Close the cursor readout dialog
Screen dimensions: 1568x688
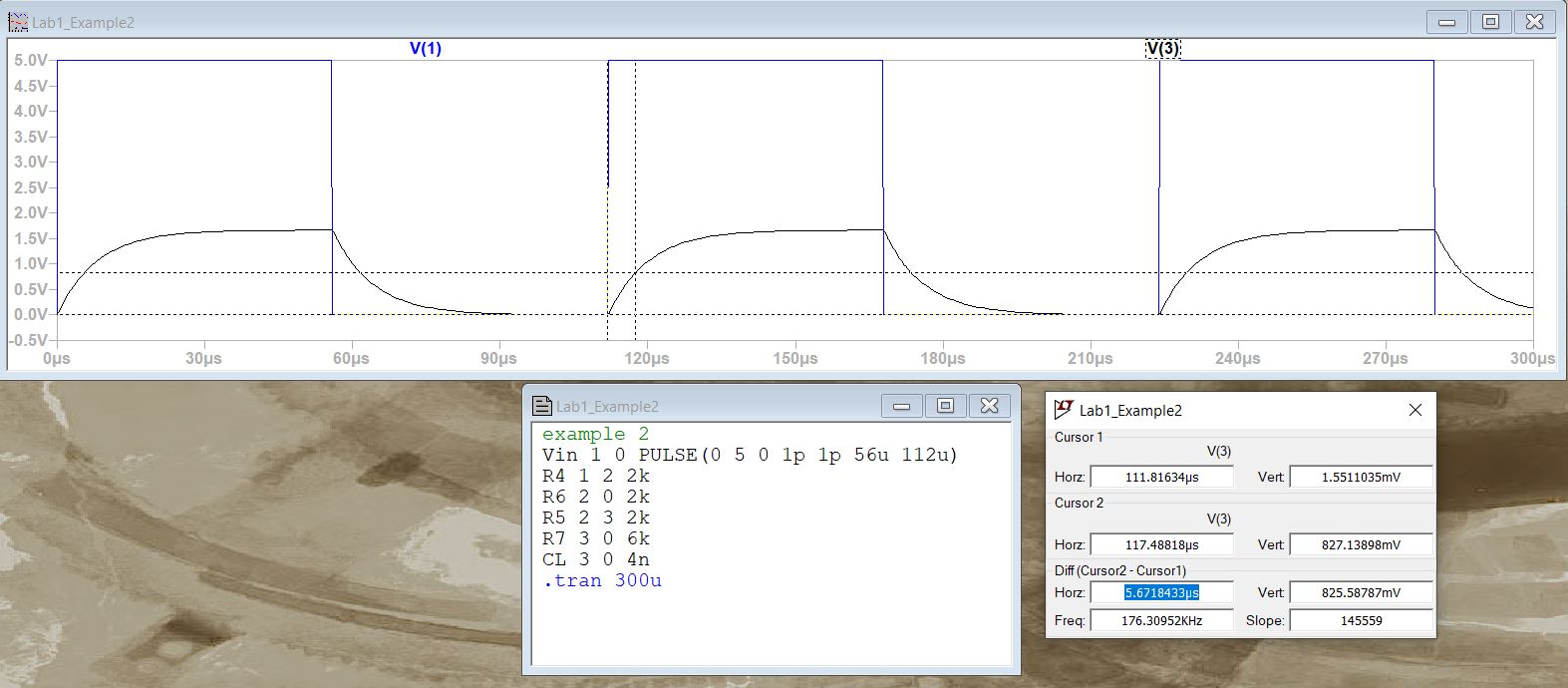(1414, 410)
